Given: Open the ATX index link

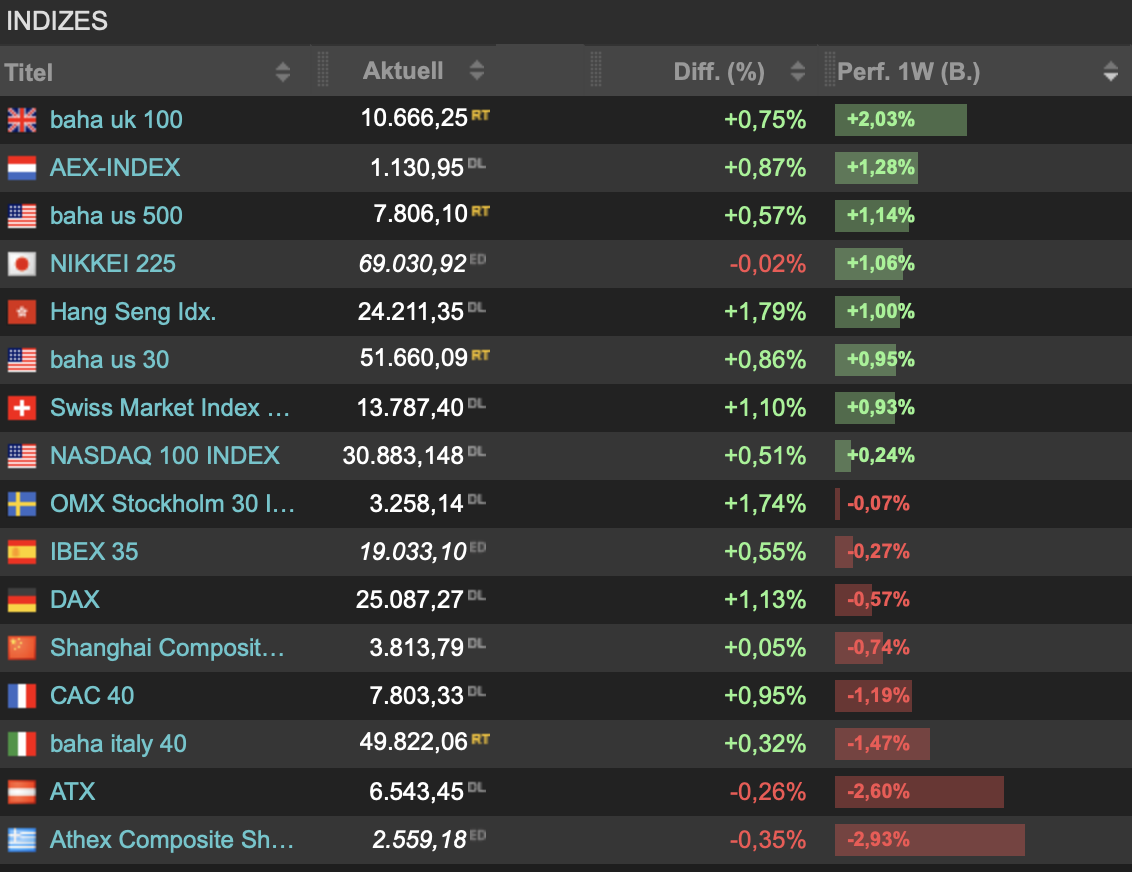Looking at the screenshot, I should 72,792.
